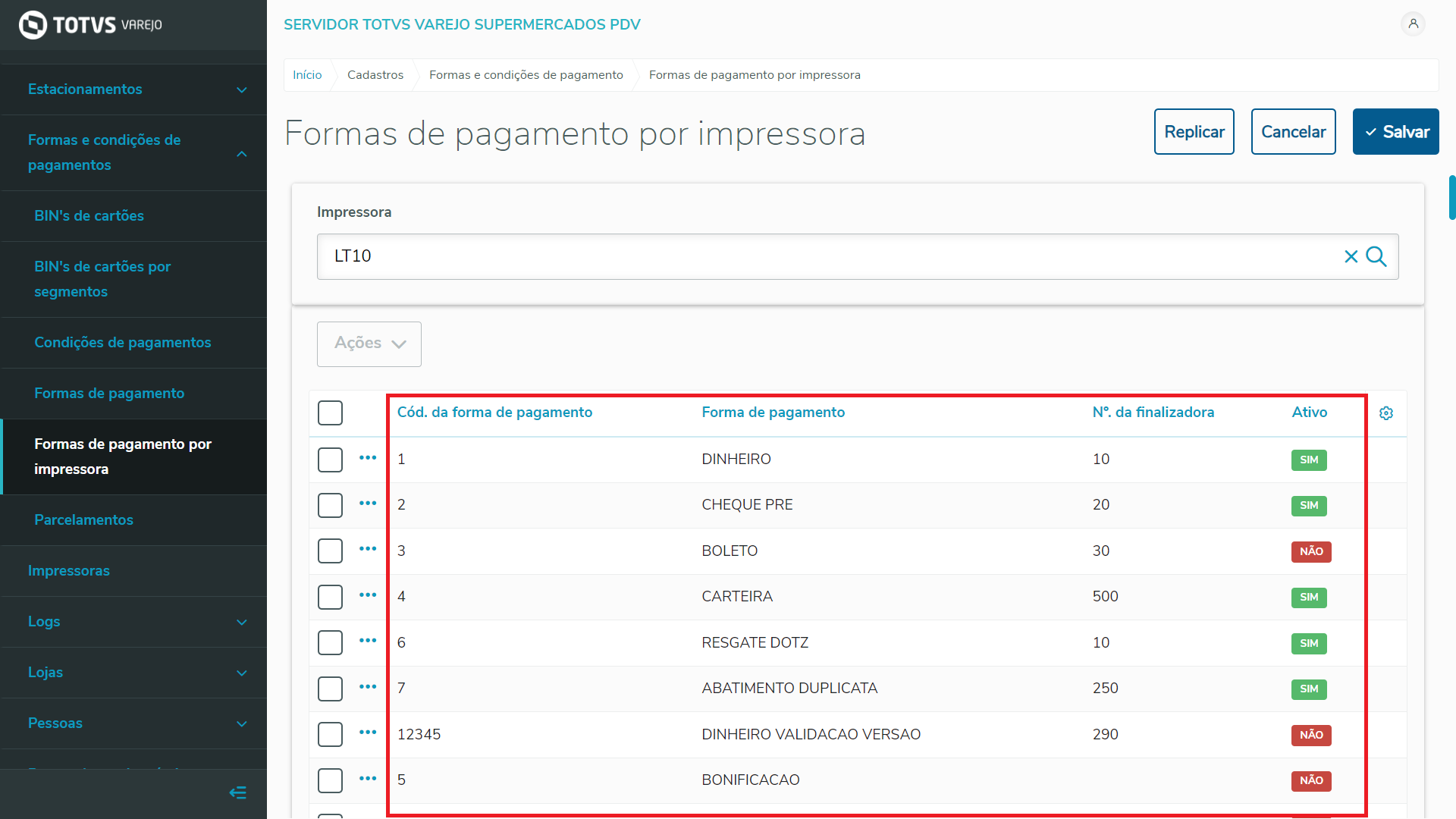The image size is (1456, 819).
Task: Click the Impressora input field
Action: point(827,256)
